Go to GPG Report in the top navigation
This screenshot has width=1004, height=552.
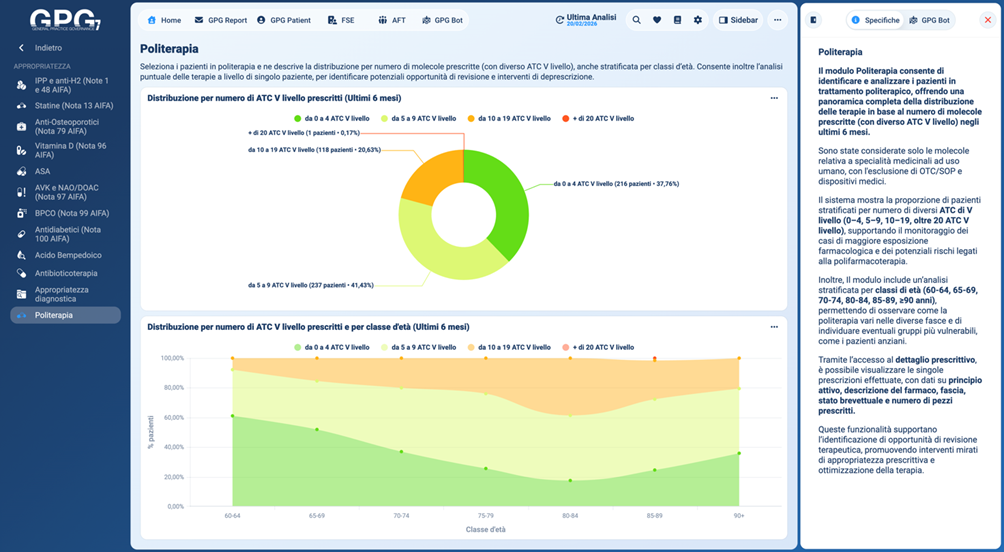(221, 20)
